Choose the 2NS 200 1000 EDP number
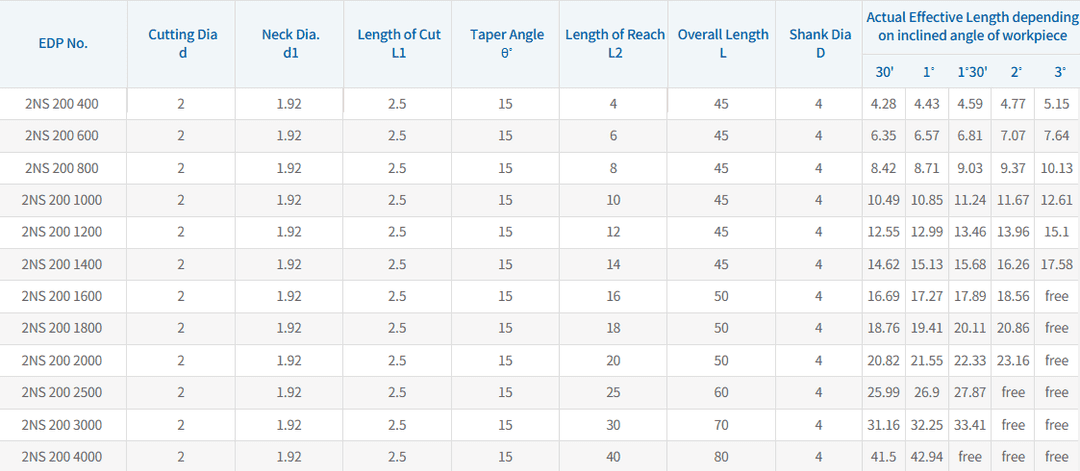Image resolution: width=1080 pixels, height=471 pixels. [x=62, y=200]
